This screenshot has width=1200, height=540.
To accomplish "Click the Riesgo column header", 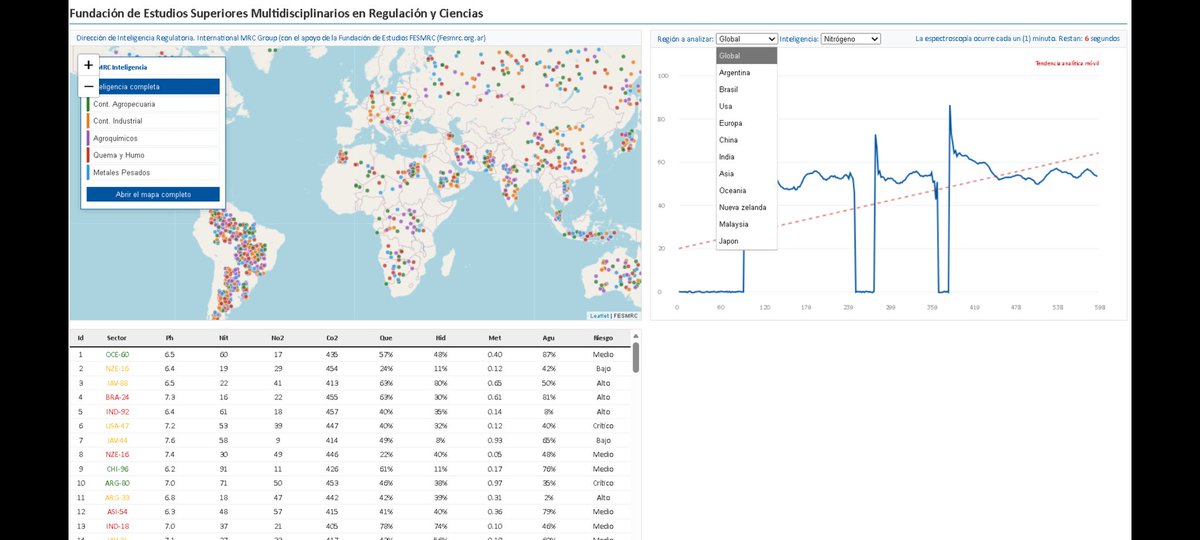I will click(602, 338).
